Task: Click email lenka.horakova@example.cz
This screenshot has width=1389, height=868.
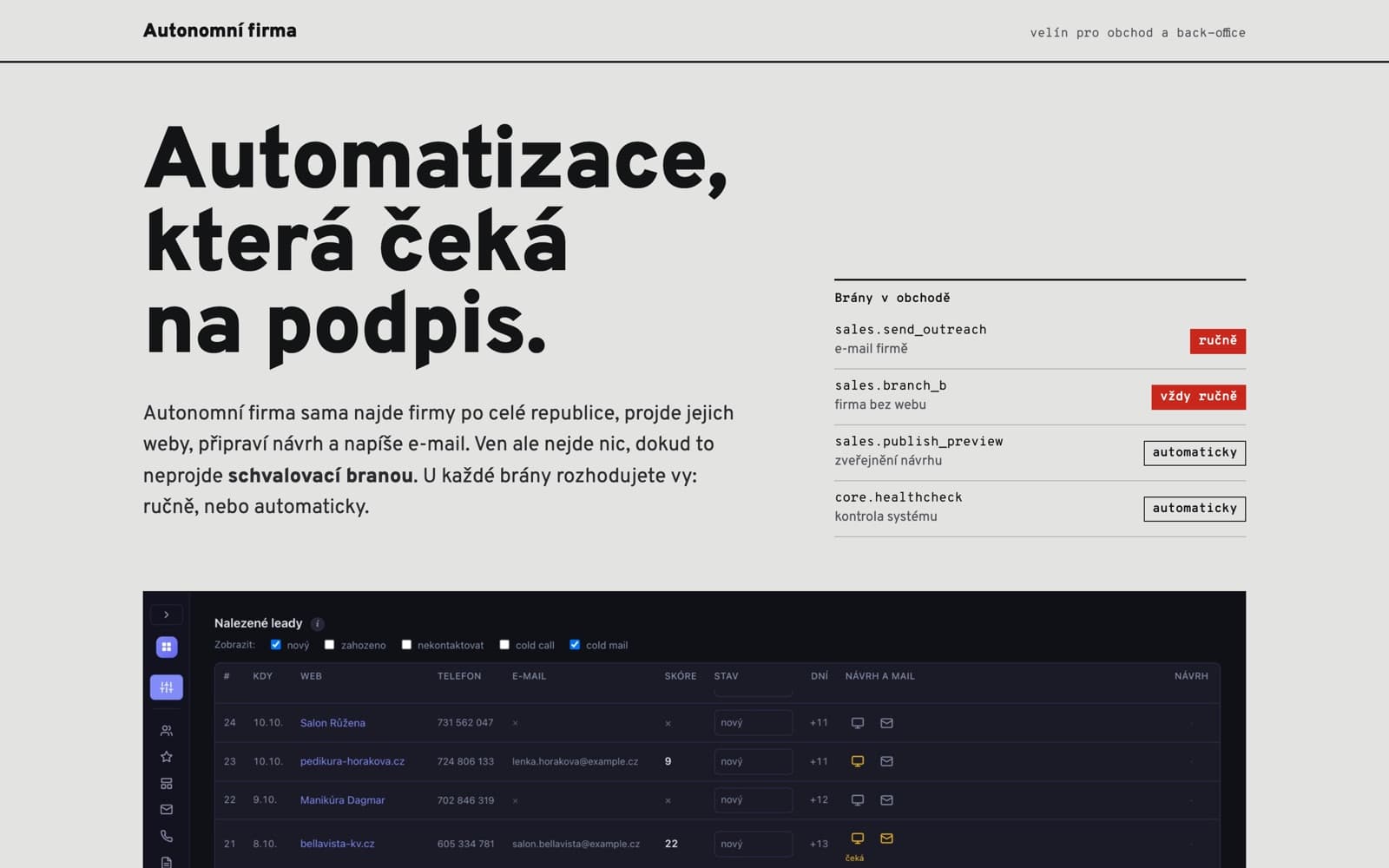Action: pos(575,761)
